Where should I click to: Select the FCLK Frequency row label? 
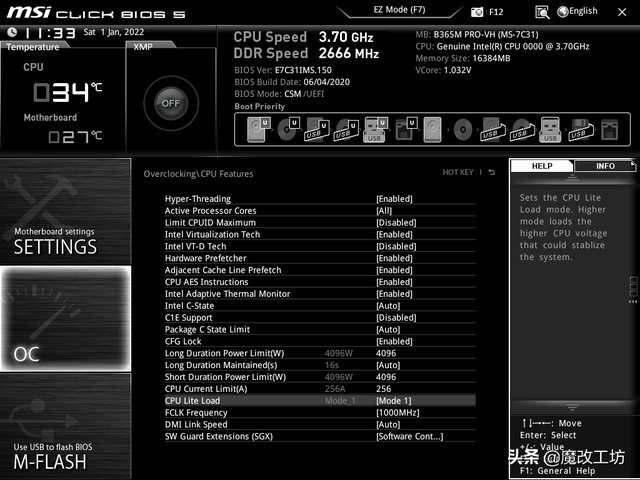pyautogui.click(x=196, y=412)
